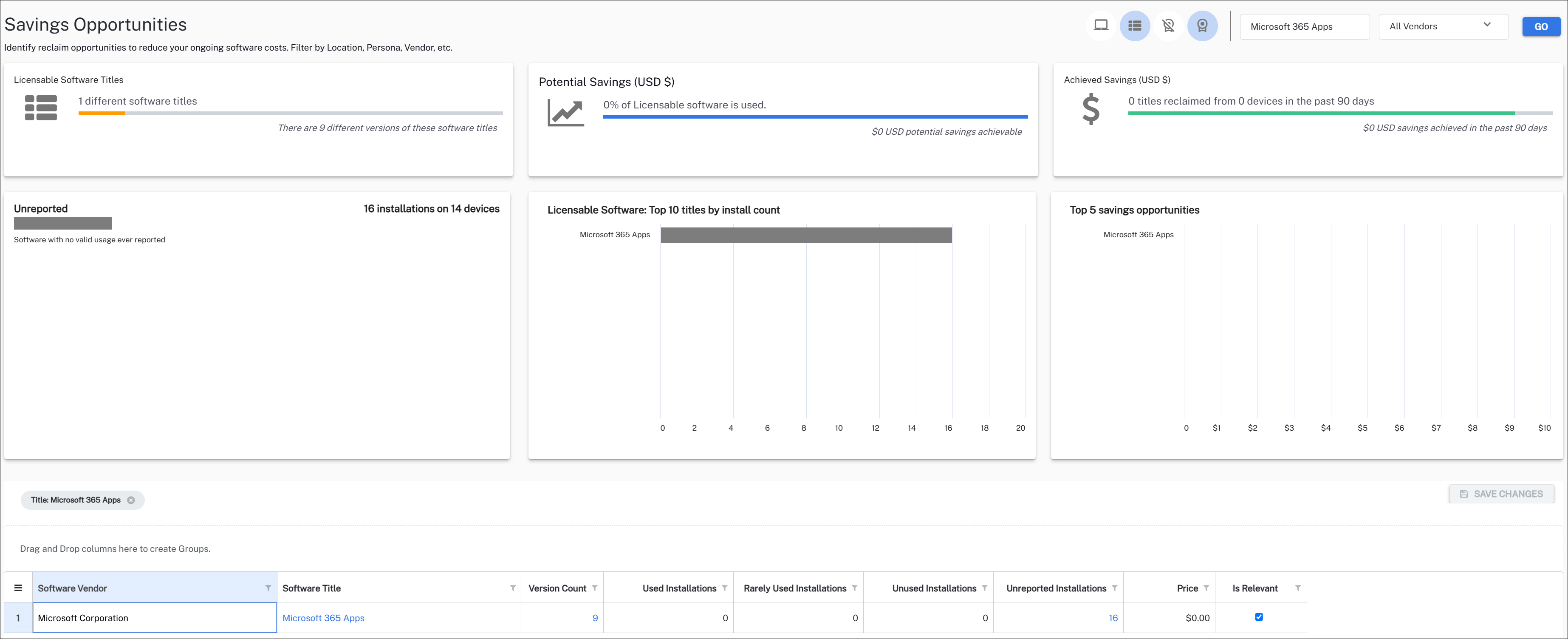Click the GO button
The height and width of the screenshot is (639, 1568).
coord(1541,27)
